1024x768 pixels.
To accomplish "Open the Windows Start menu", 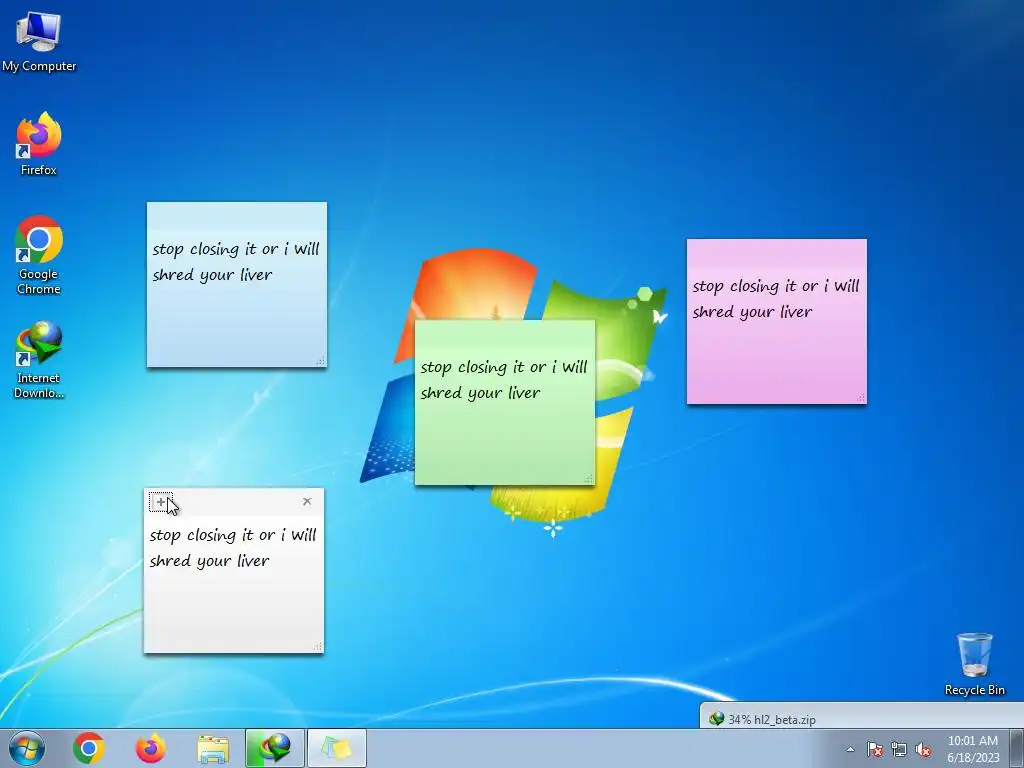I will coord(27,748).
